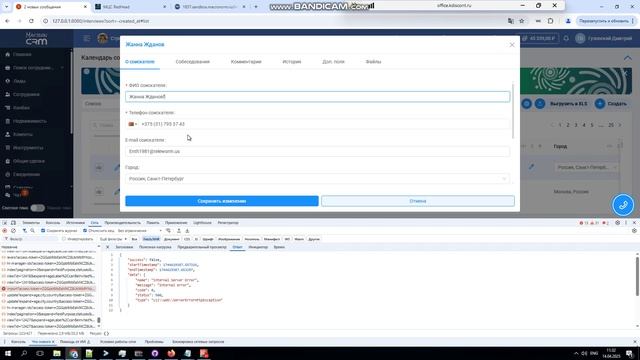Screen dimensions: 640x360
Task: Close the Жанна Жданов dialog
Action: click(x=512, y=45)
